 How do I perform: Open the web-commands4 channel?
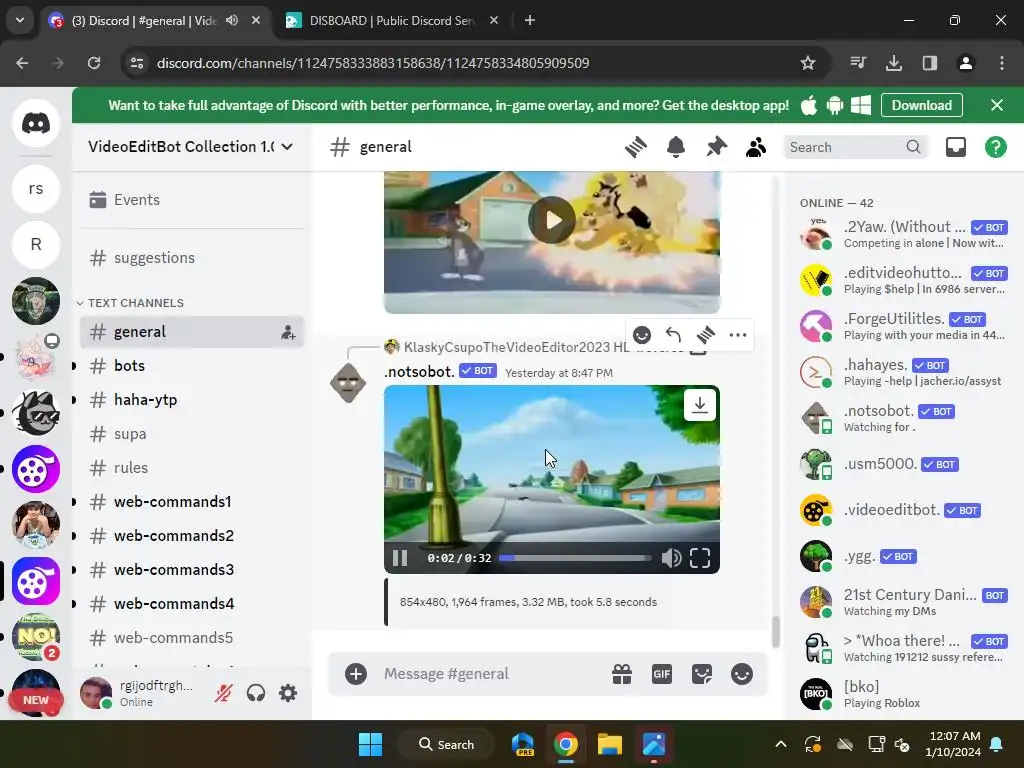192,603
